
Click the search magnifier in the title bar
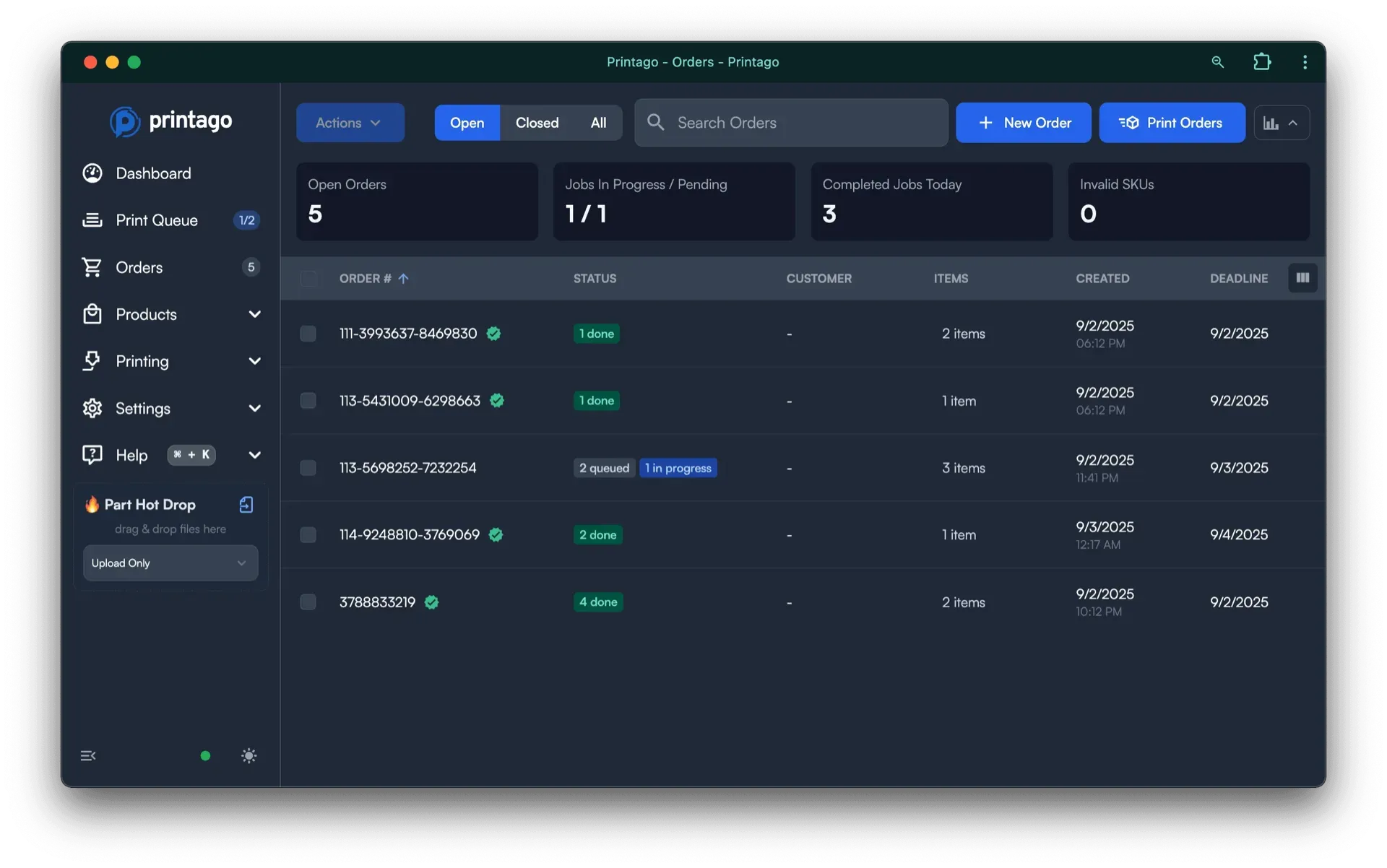click(1218, 62)
